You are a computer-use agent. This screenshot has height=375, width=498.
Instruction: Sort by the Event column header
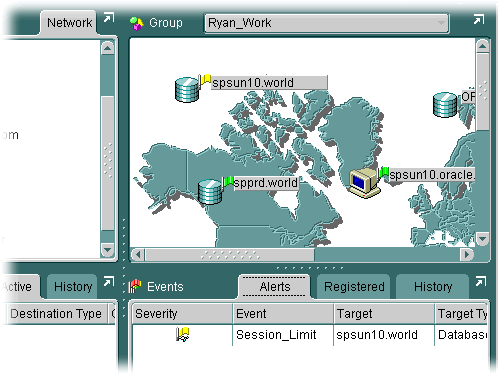[x=283, y=314]
